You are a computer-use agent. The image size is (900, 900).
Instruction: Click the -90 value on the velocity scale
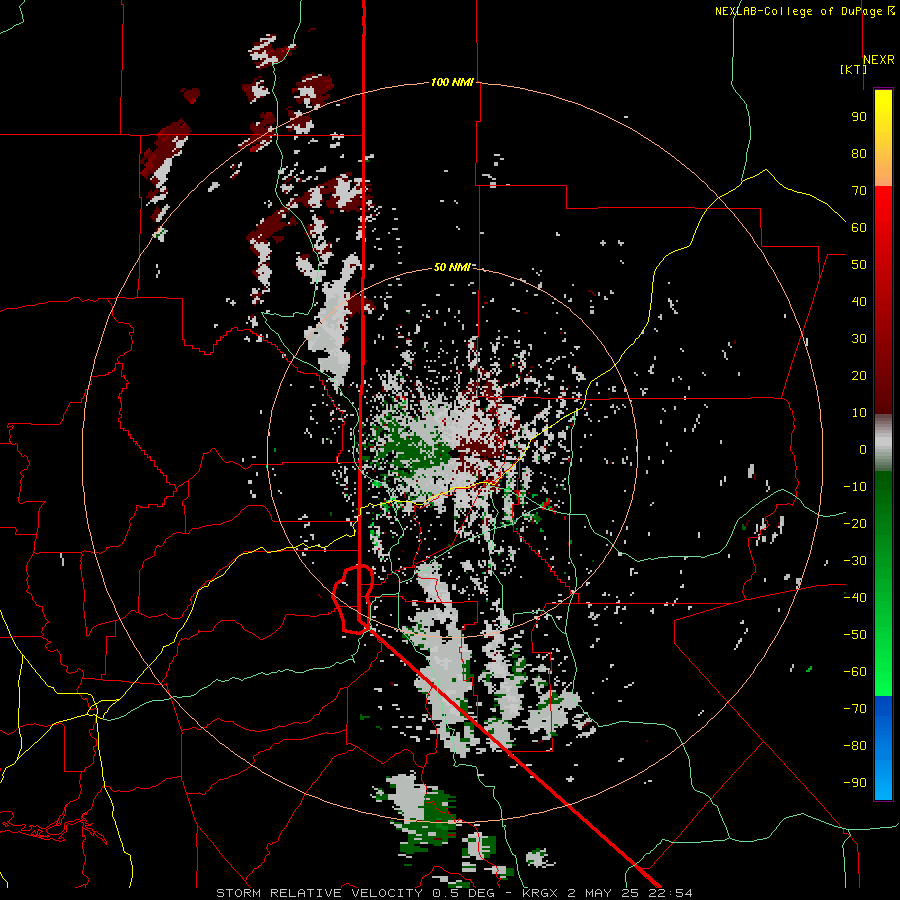coord(855,782)
